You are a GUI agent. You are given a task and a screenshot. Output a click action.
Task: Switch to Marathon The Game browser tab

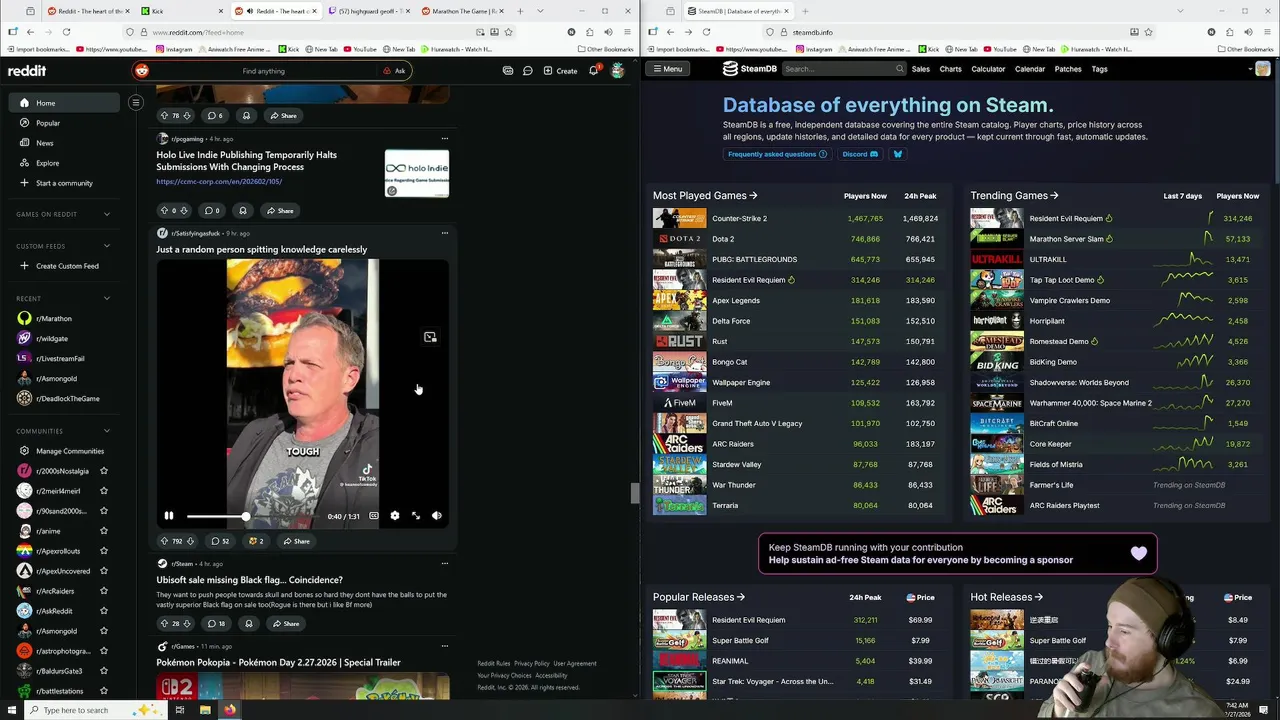click(462, 11)
